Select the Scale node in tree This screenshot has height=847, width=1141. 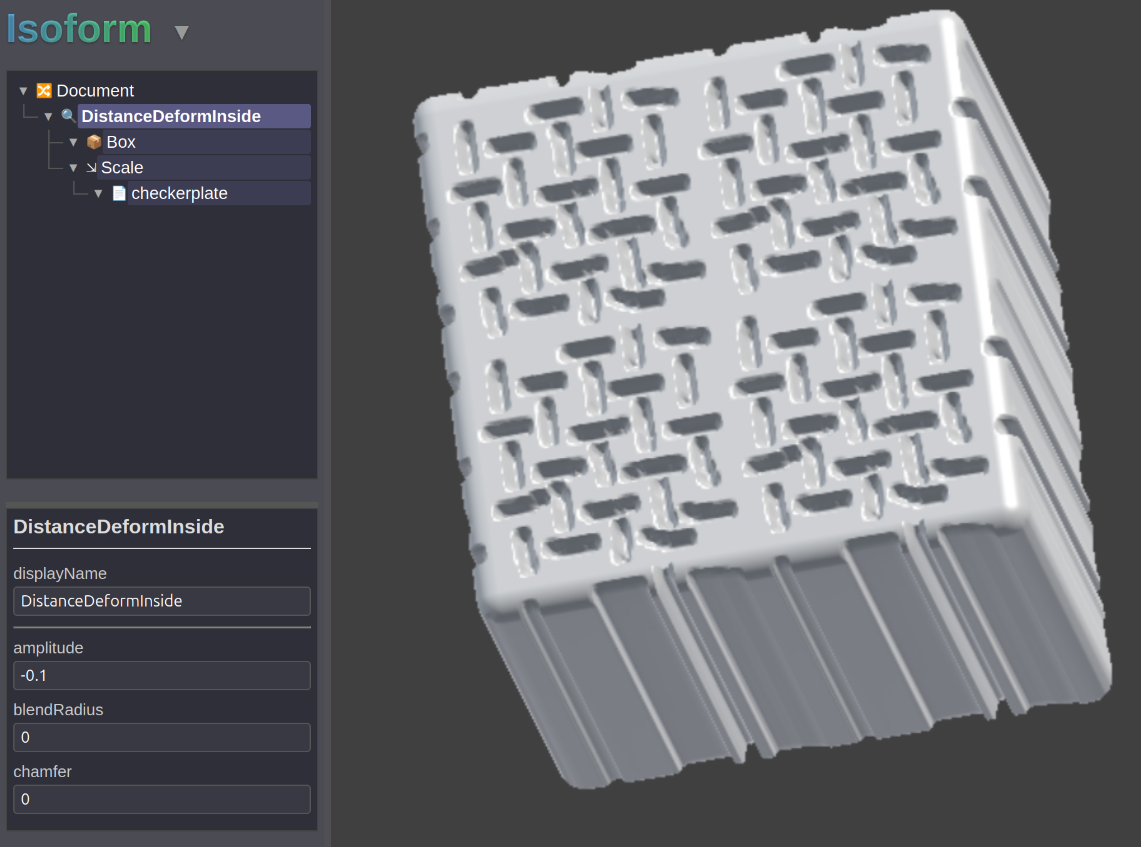coord(122,168)
